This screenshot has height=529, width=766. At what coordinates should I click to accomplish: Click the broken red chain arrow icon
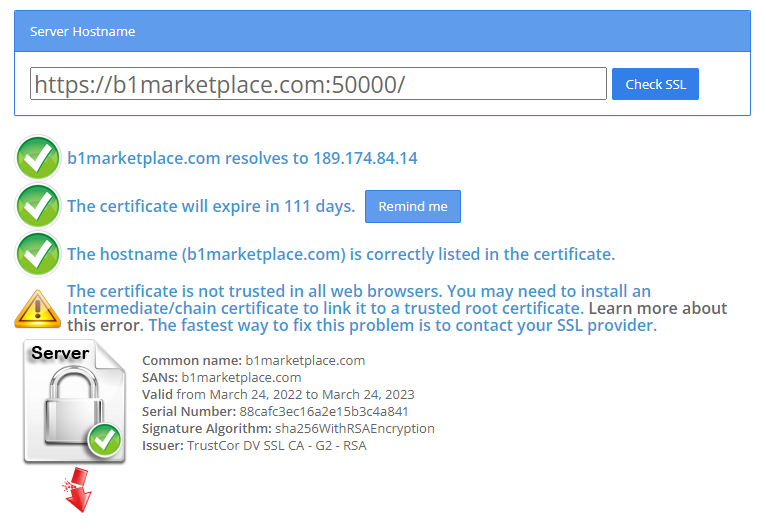point(77,490)
